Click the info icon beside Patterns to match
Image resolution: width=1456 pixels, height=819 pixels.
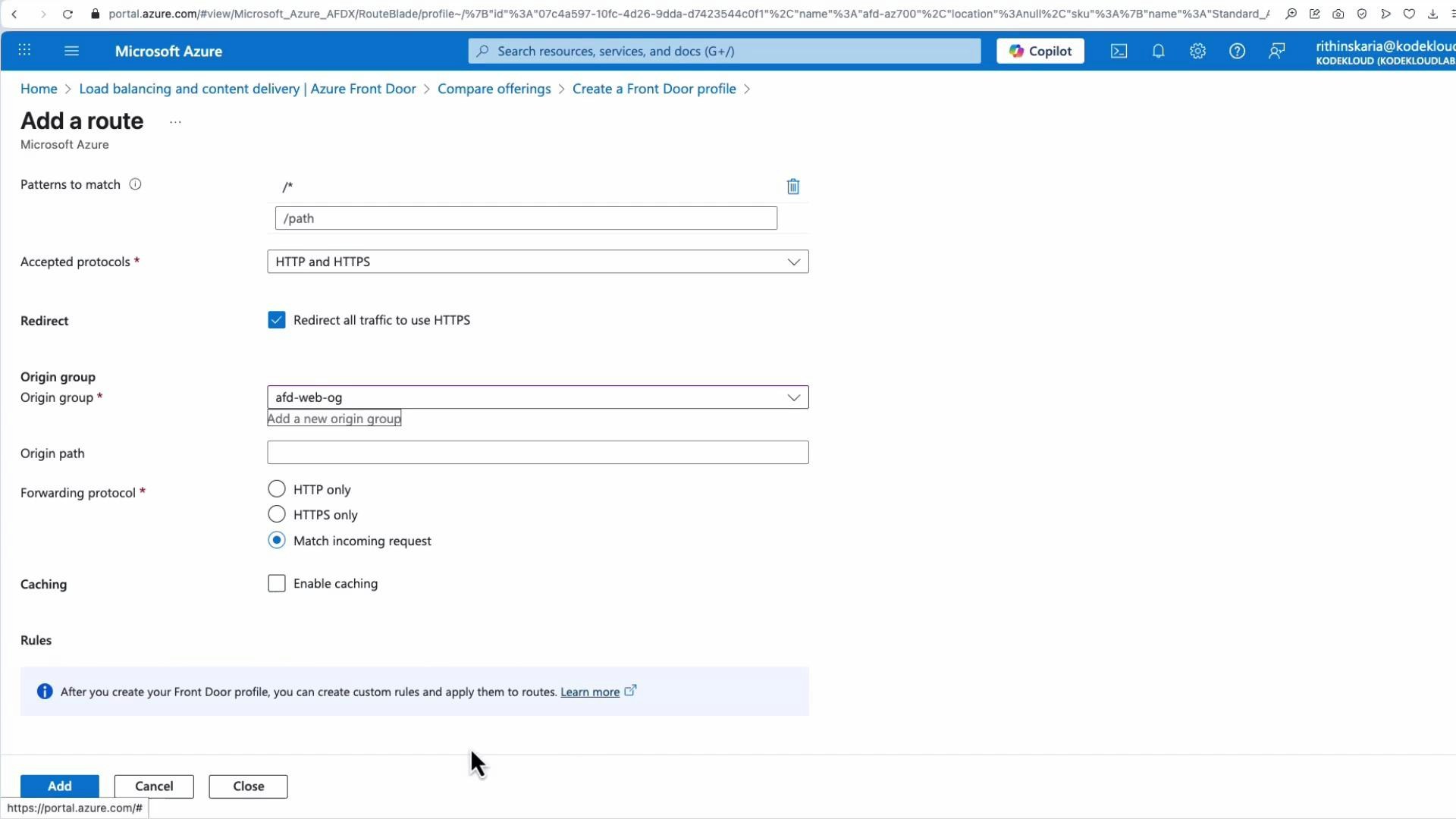[135, 184]
